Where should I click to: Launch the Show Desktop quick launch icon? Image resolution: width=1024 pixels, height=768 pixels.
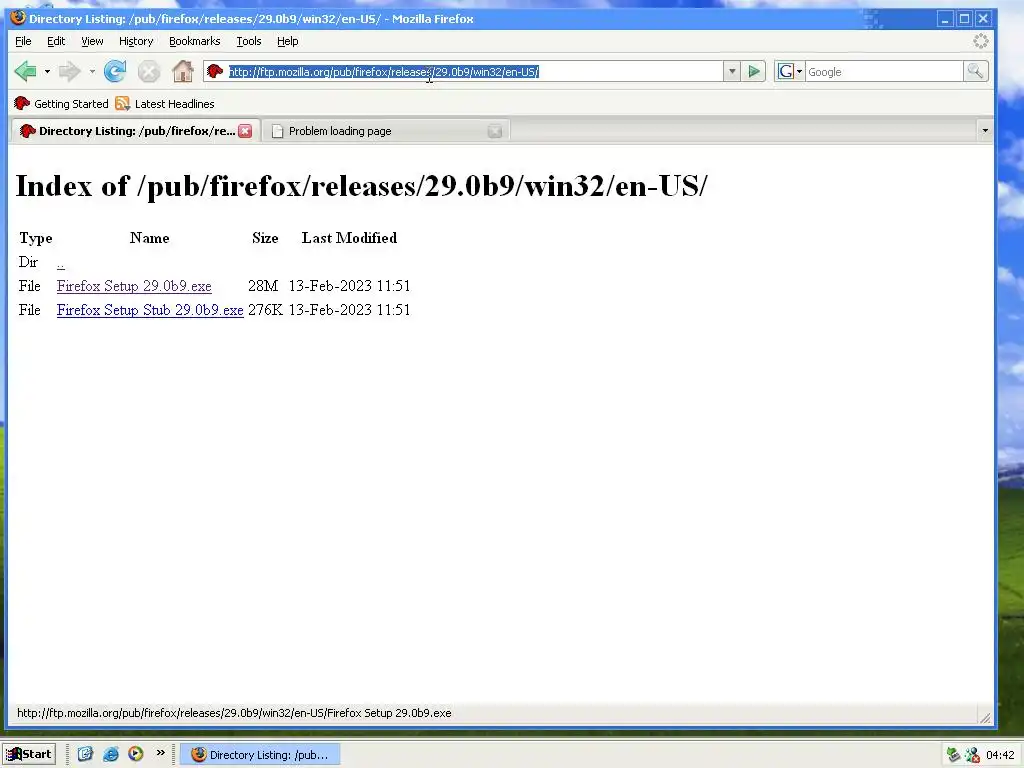[x=86, y=754]
